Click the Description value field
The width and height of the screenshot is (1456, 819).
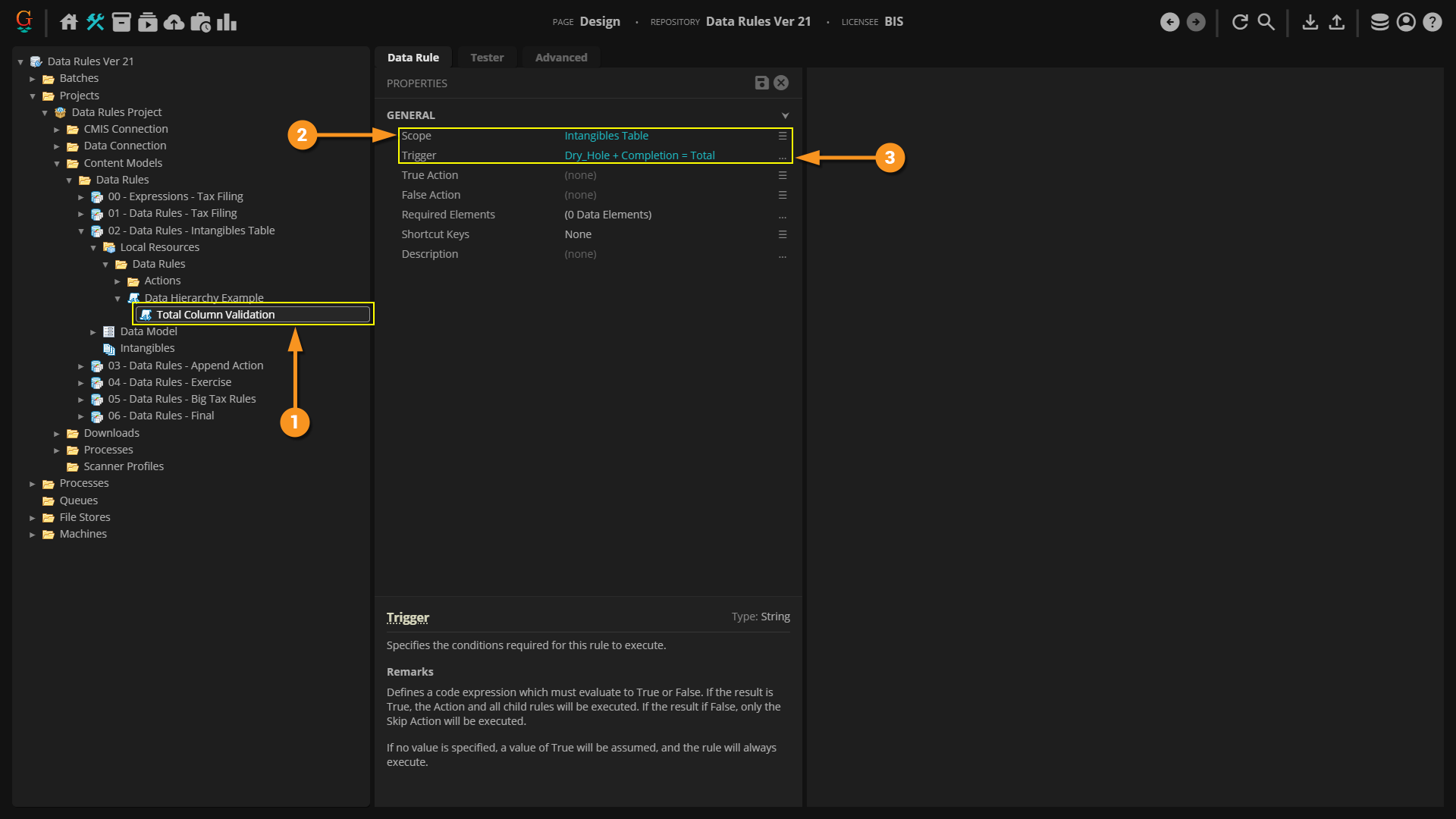tap(667, 254)
